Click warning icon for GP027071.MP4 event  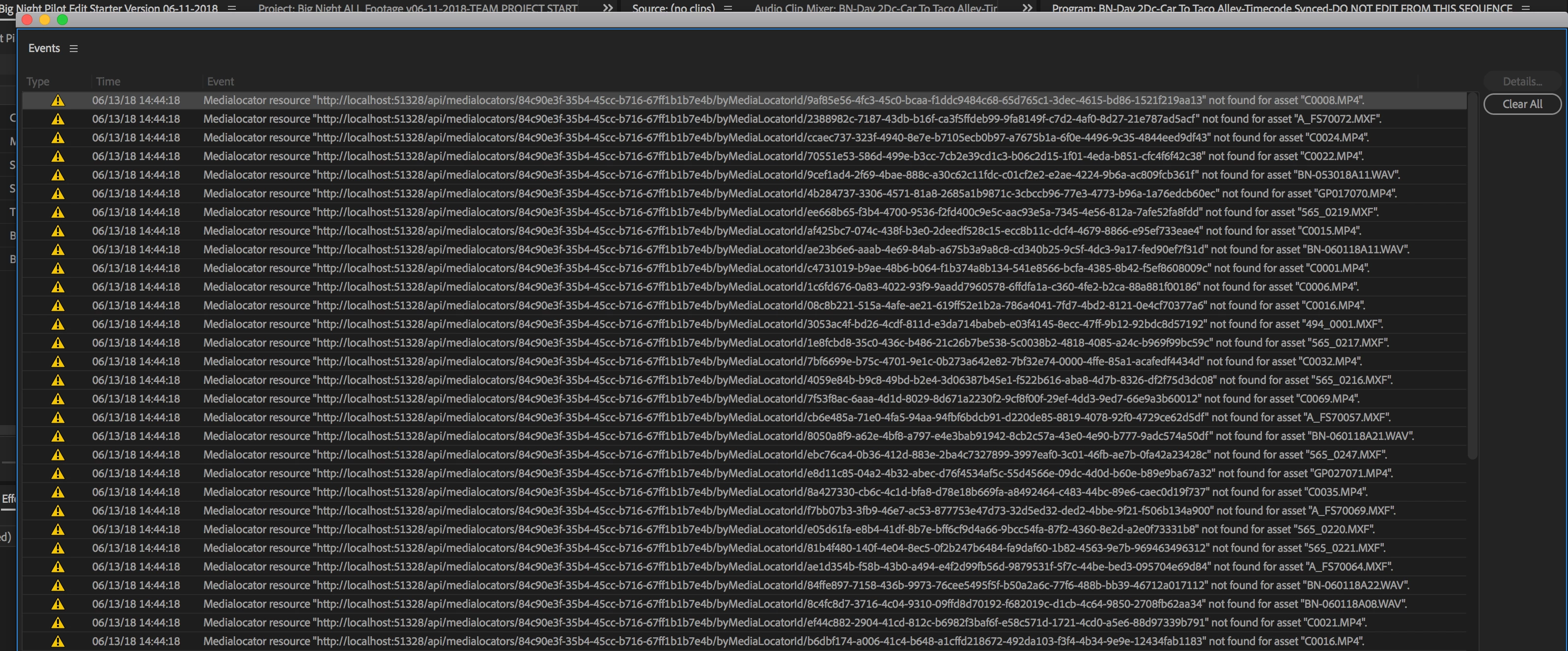[58, 473]
